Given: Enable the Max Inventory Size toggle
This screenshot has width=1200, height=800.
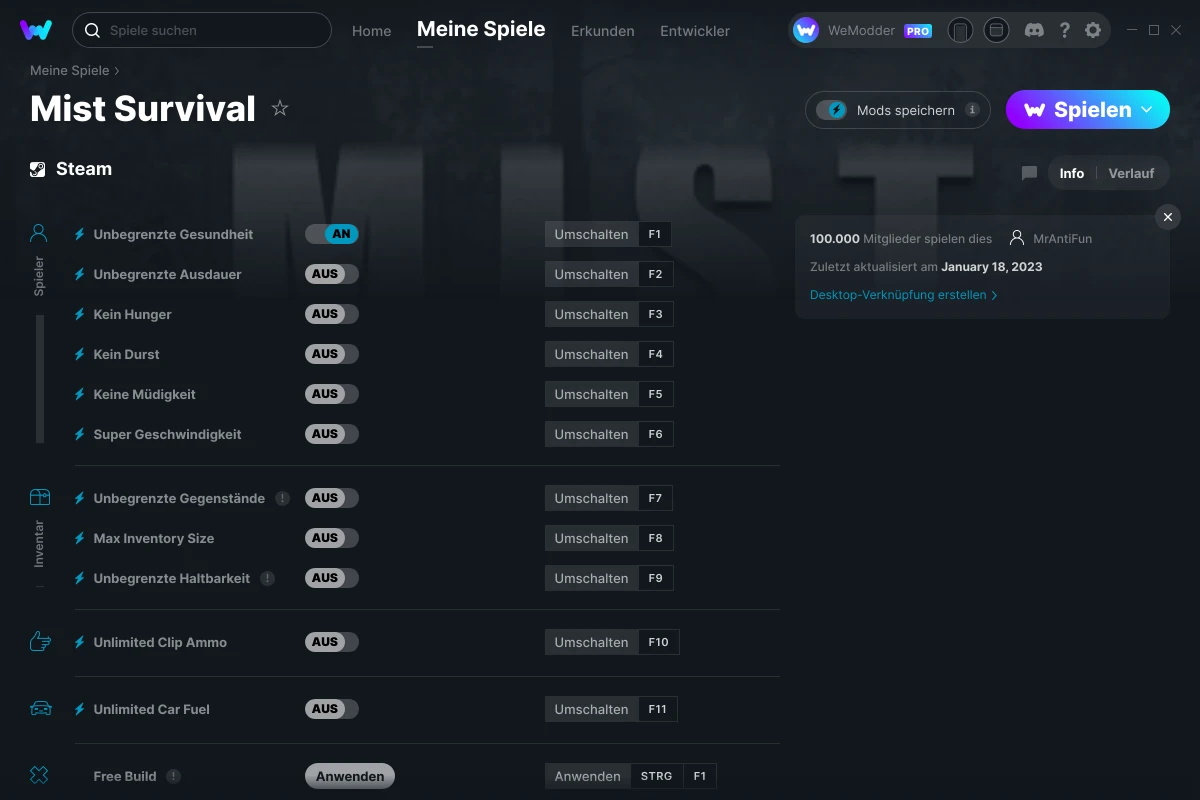Looking at the screenshot, I should pyautogui.click(x=332, y=538).
